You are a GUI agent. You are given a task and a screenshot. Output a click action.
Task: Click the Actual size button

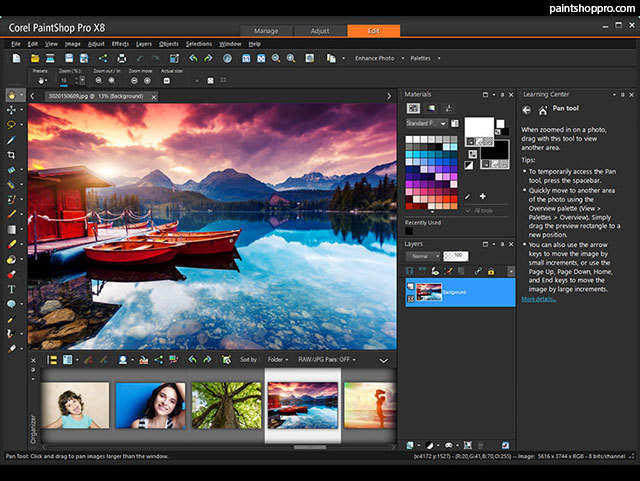[x=167, y=81]
